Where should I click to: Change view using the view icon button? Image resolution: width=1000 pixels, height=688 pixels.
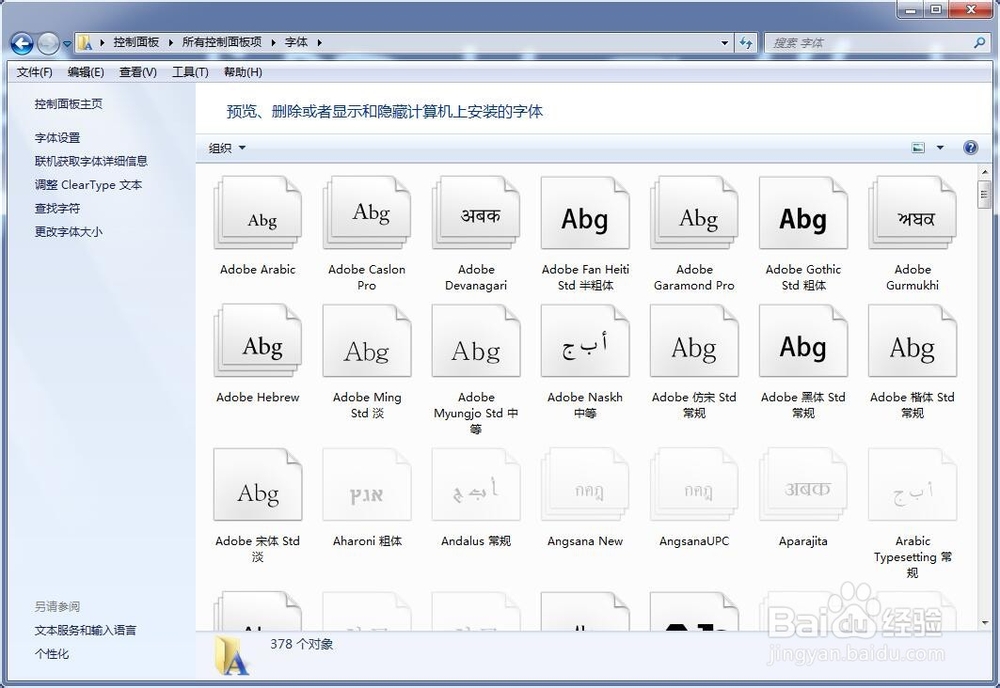[918, 148]
